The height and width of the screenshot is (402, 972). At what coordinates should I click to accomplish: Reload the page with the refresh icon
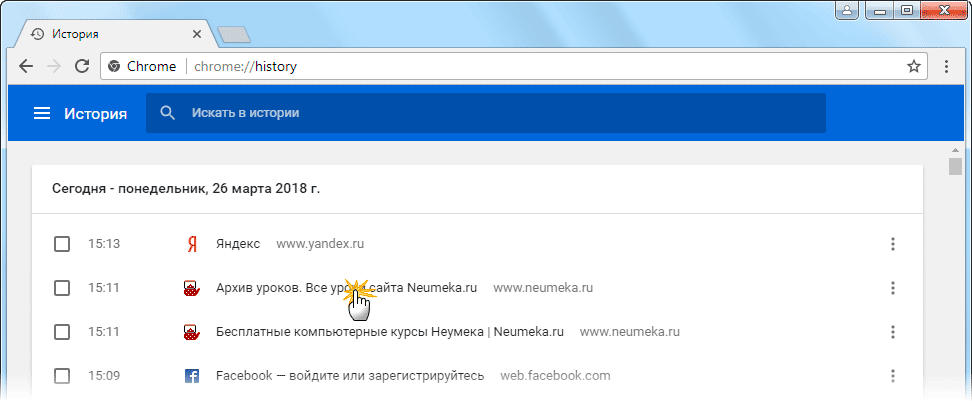pyautogui.click(x=82, y=67)
